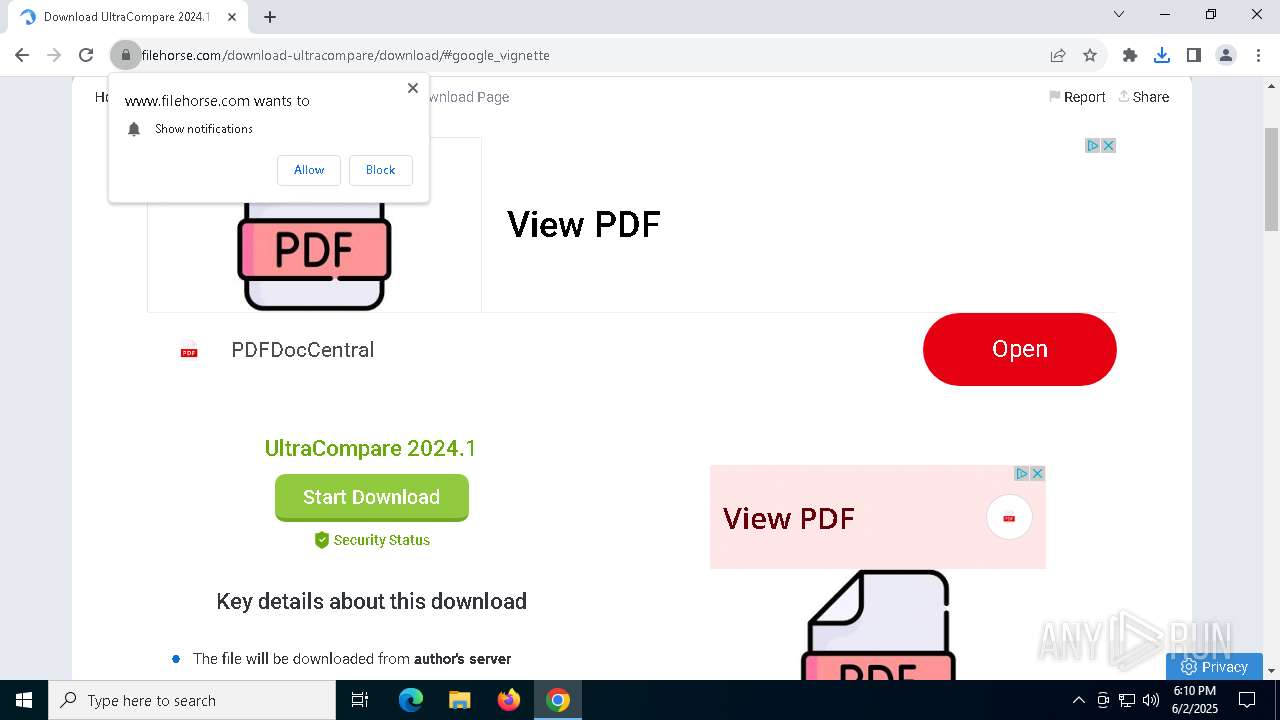
Task: Expand the tab search chevron
Action: [1119, 14]
